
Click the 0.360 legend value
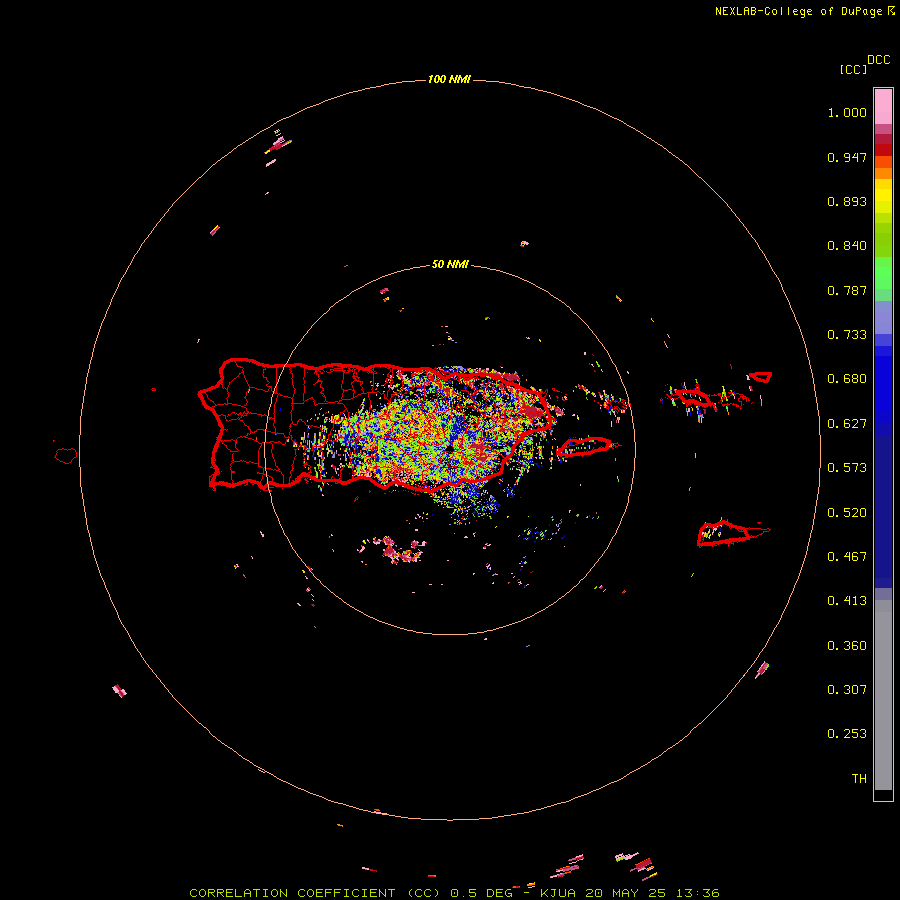[x=847, y=646]
